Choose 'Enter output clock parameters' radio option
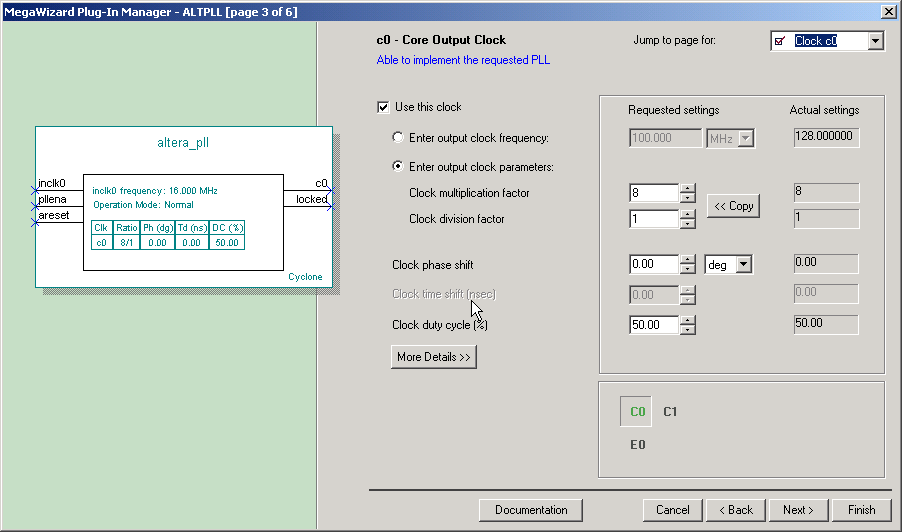The image size is (902, 532). 398,167
